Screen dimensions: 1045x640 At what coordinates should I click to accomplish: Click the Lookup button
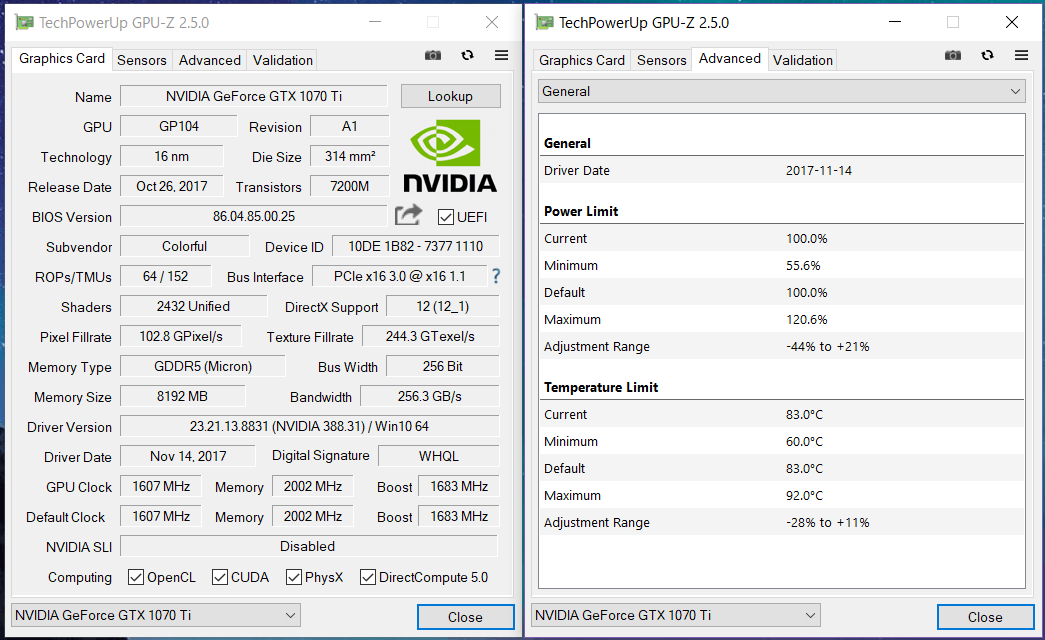[x=451, y=96]
